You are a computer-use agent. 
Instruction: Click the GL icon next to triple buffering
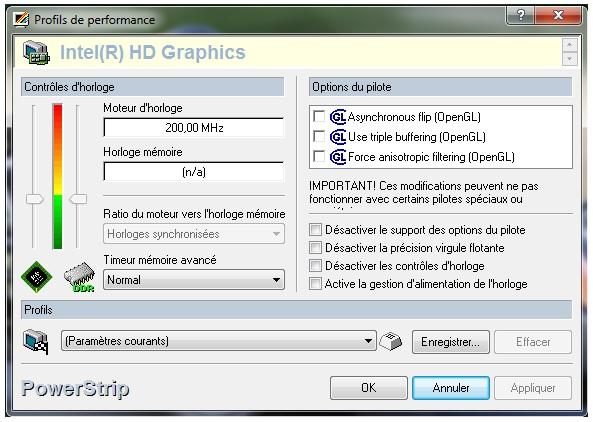pos(338,137)
